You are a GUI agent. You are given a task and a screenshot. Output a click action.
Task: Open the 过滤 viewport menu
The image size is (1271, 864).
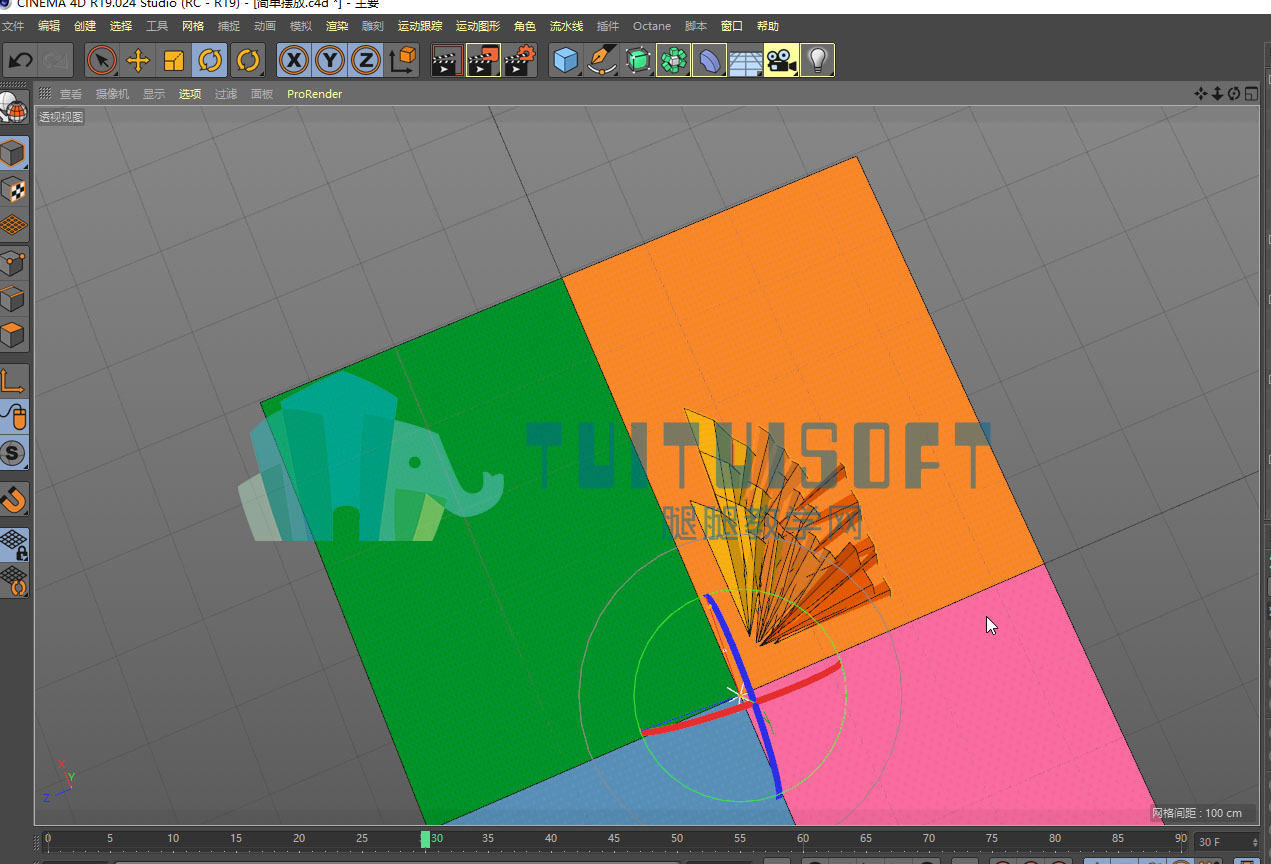point(226,94)
